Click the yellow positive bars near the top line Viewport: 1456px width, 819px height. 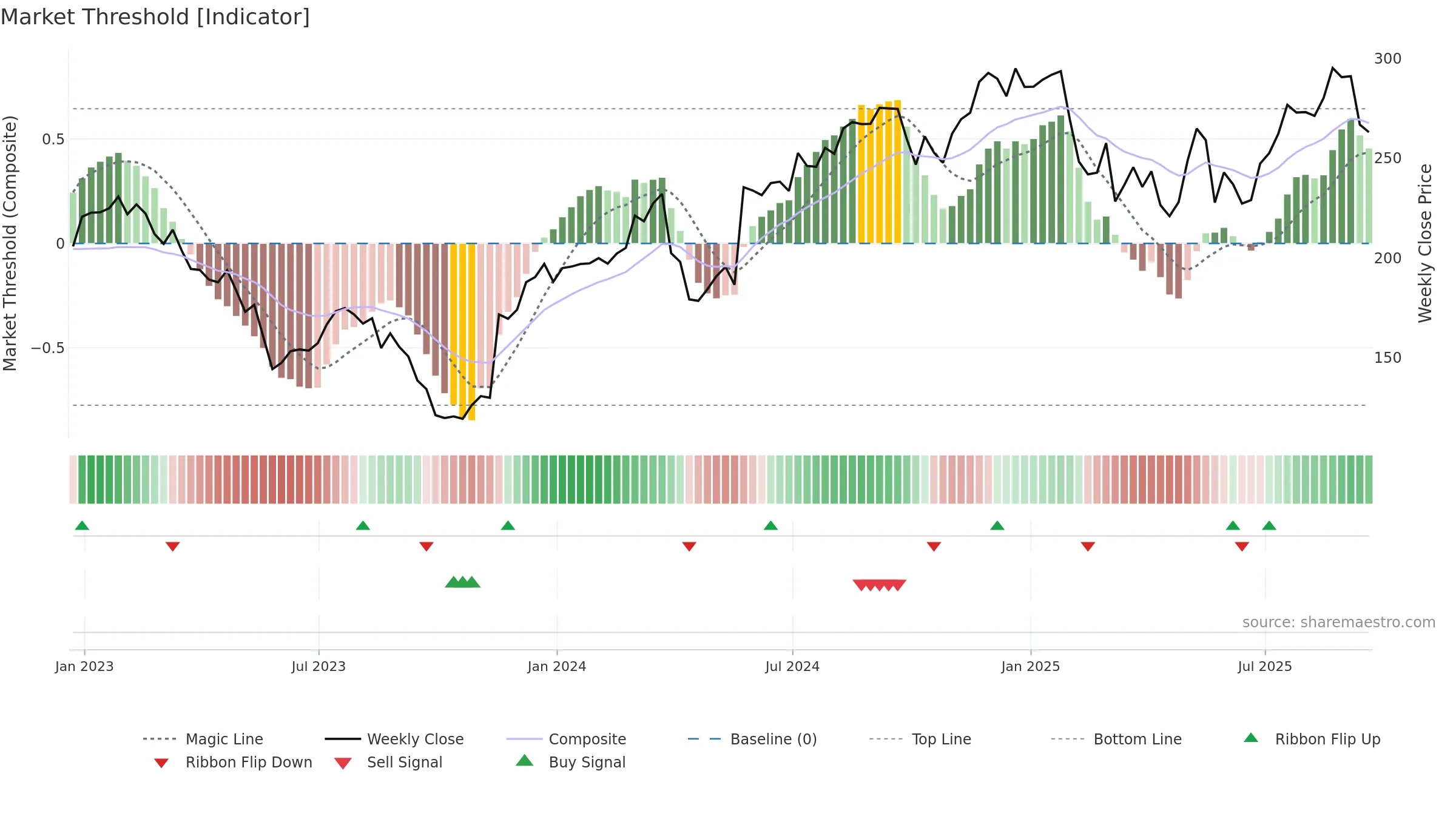[x=879, y=173]
